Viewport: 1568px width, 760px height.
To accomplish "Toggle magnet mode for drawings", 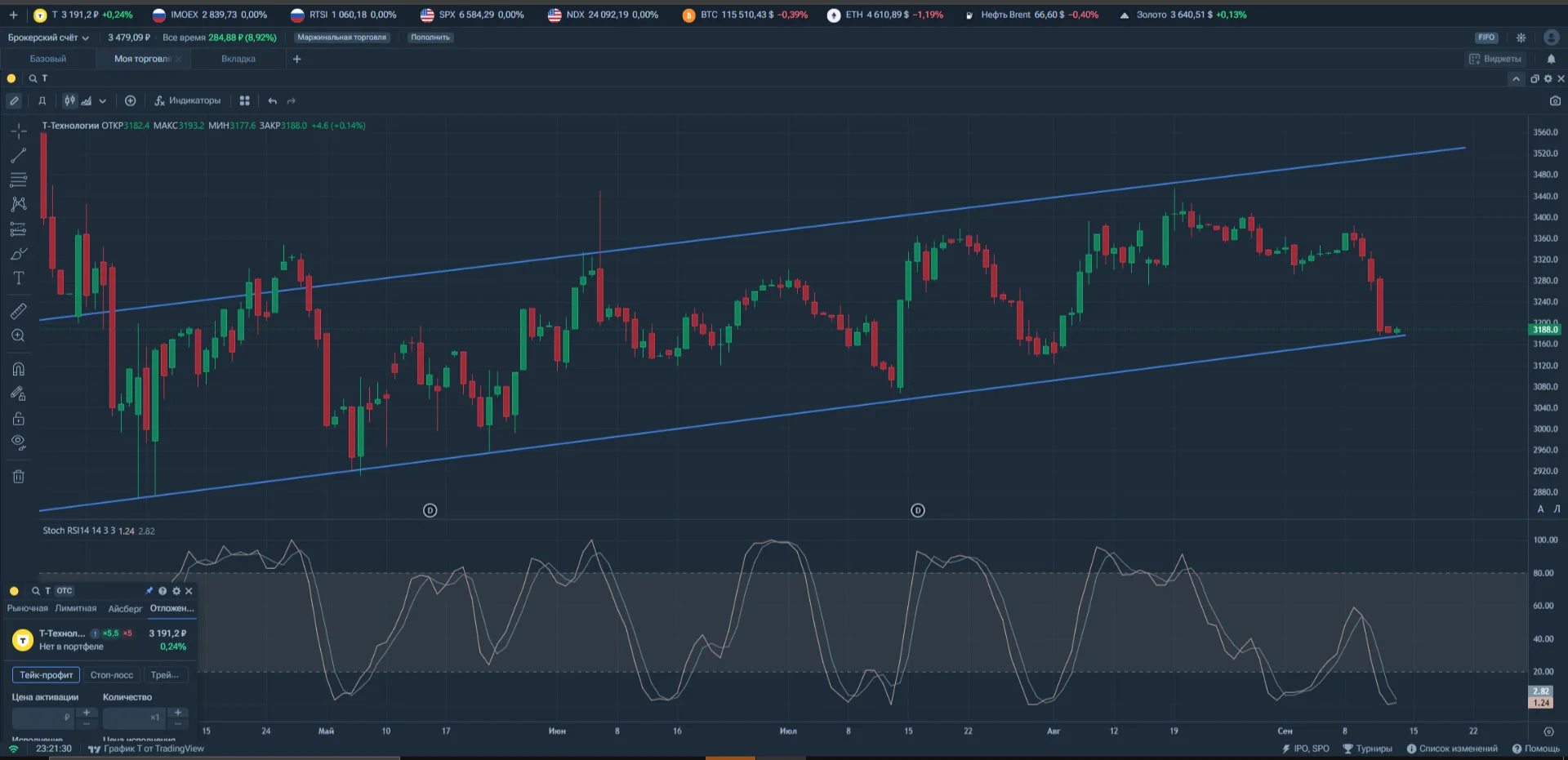I will tap(18, 369).
